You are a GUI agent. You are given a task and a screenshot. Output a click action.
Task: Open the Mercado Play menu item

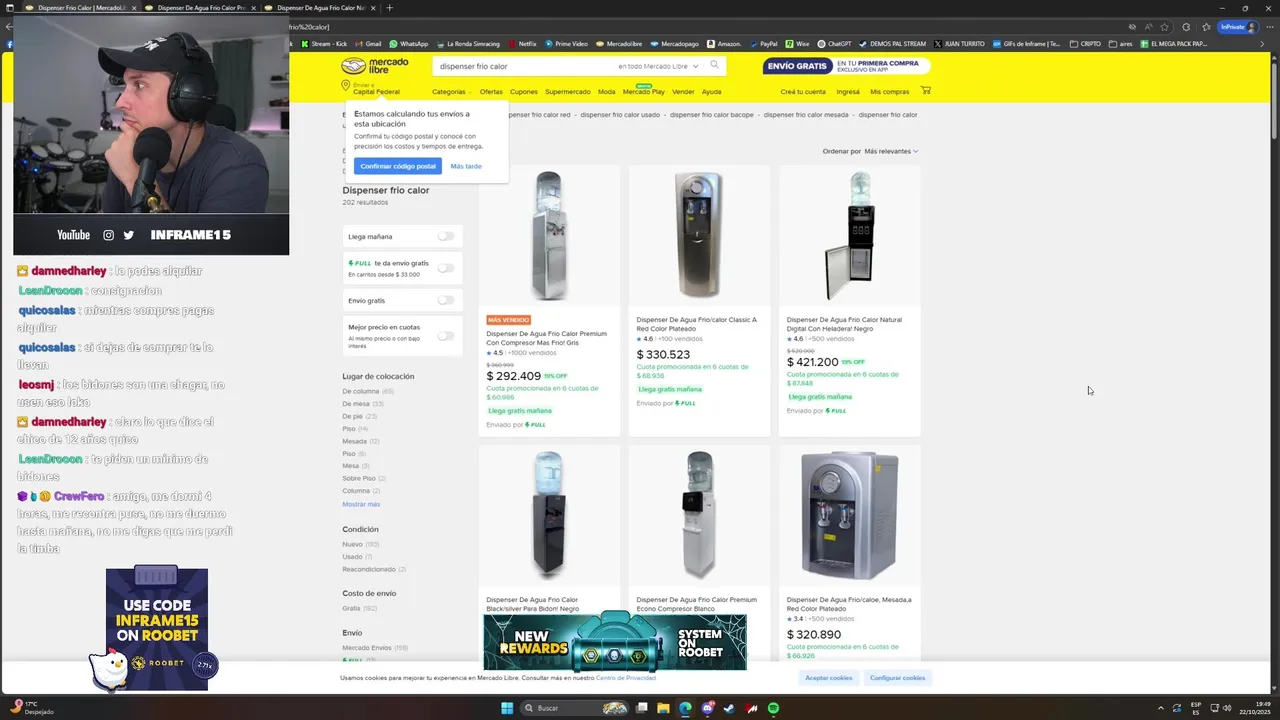[644, 92]
